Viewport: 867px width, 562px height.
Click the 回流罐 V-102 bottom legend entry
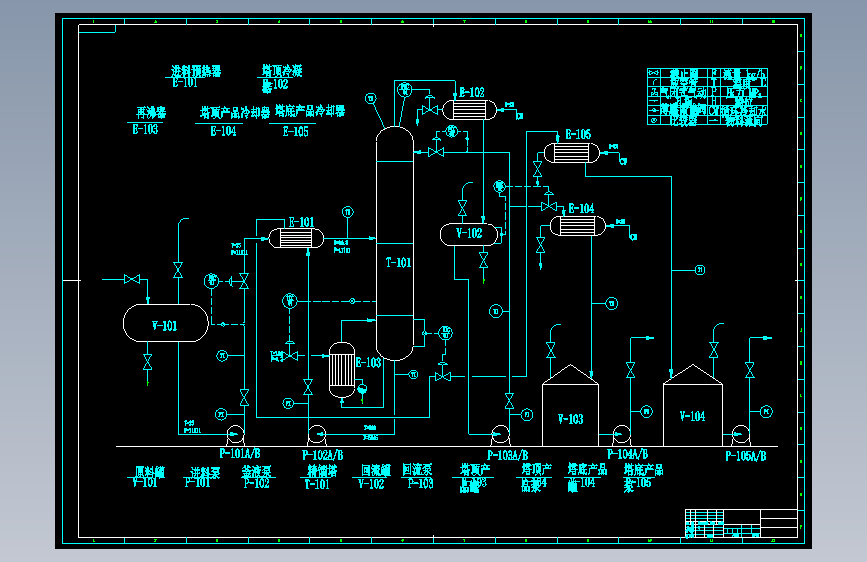point(373,477)
